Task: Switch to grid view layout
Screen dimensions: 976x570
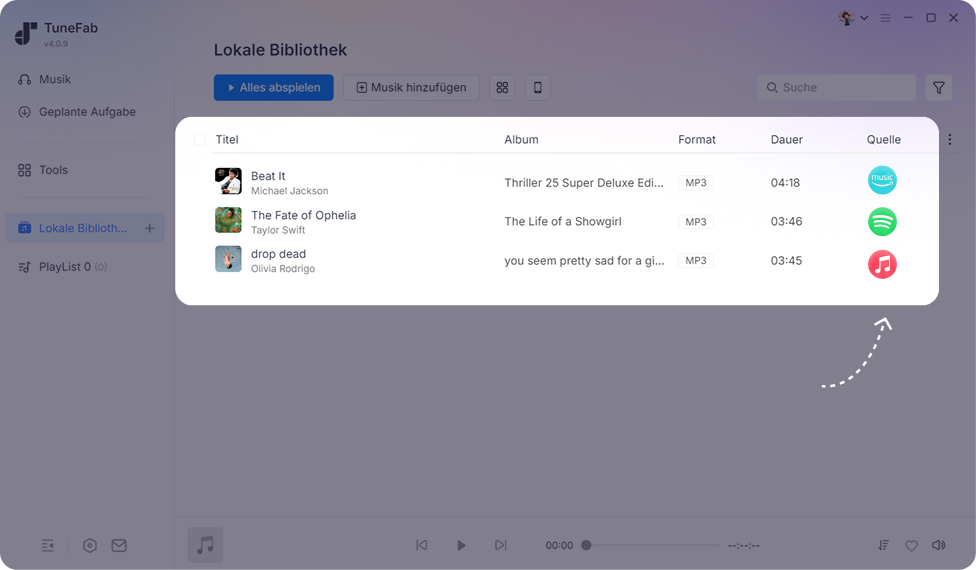Action: point(502,88)
